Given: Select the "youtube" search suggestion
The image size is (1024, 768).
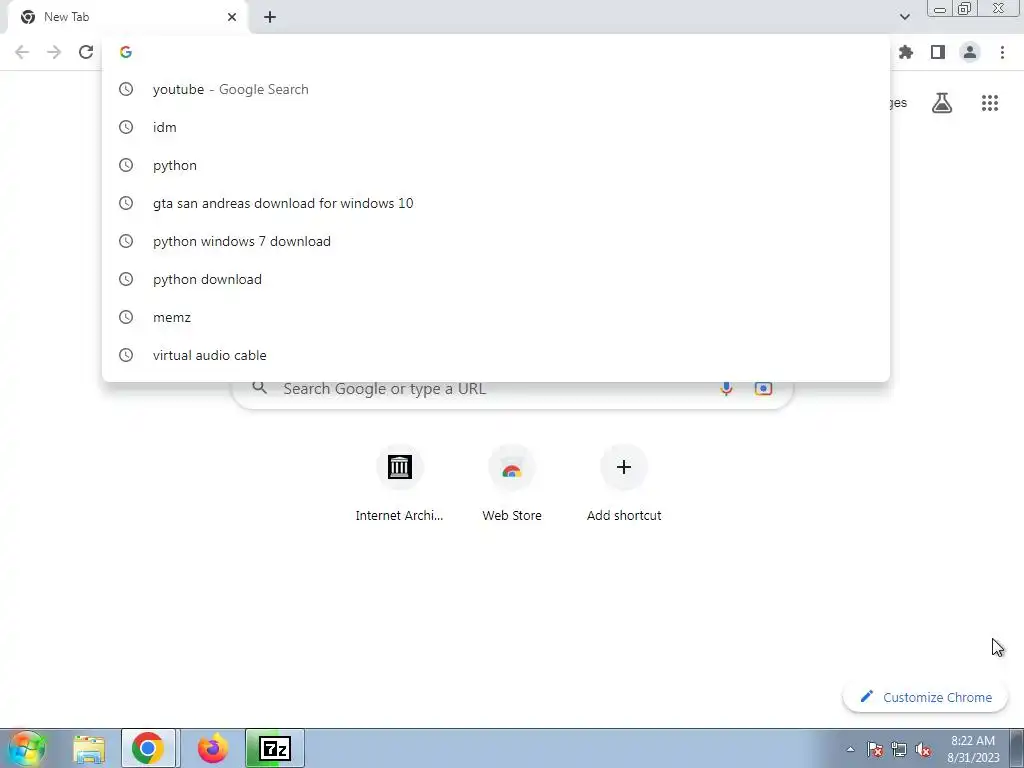Looking at the screenshot, I should [496, 89].
